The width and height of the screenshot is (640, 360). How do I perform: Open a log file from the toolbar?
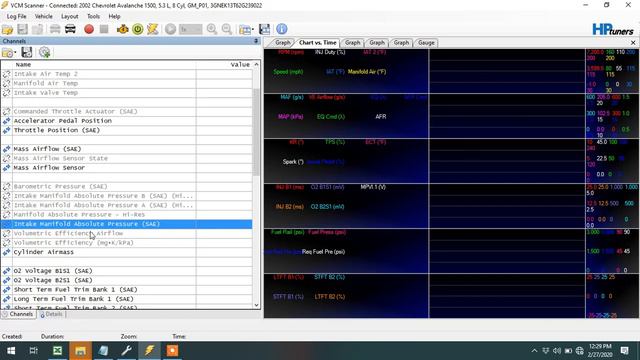click(x=7, y=29)
